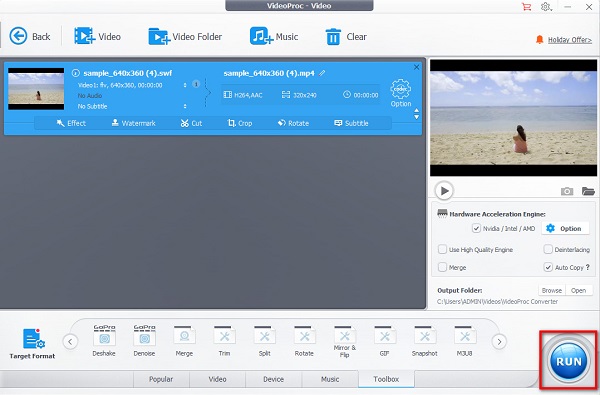Open Effect editor
This screenshot has height=395, width=600.
coord(71,123)
